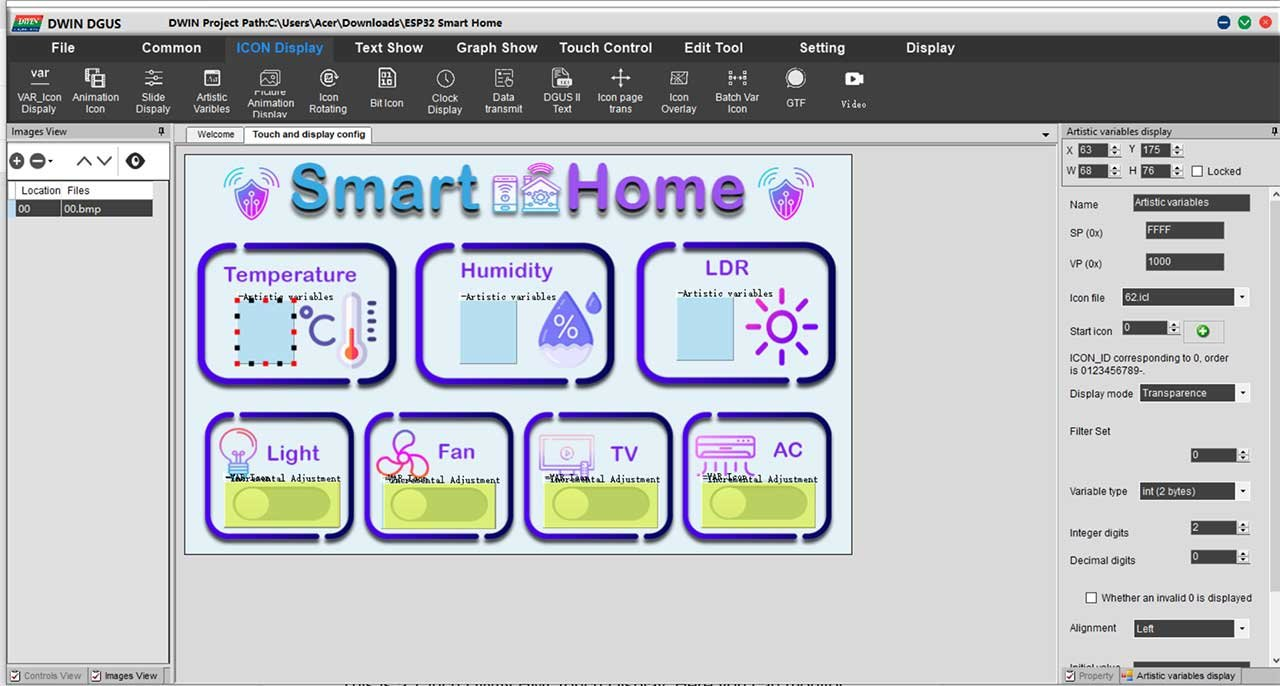Click the Name input field
This screenshot has width=1280, height=686.
[1191, 202]
